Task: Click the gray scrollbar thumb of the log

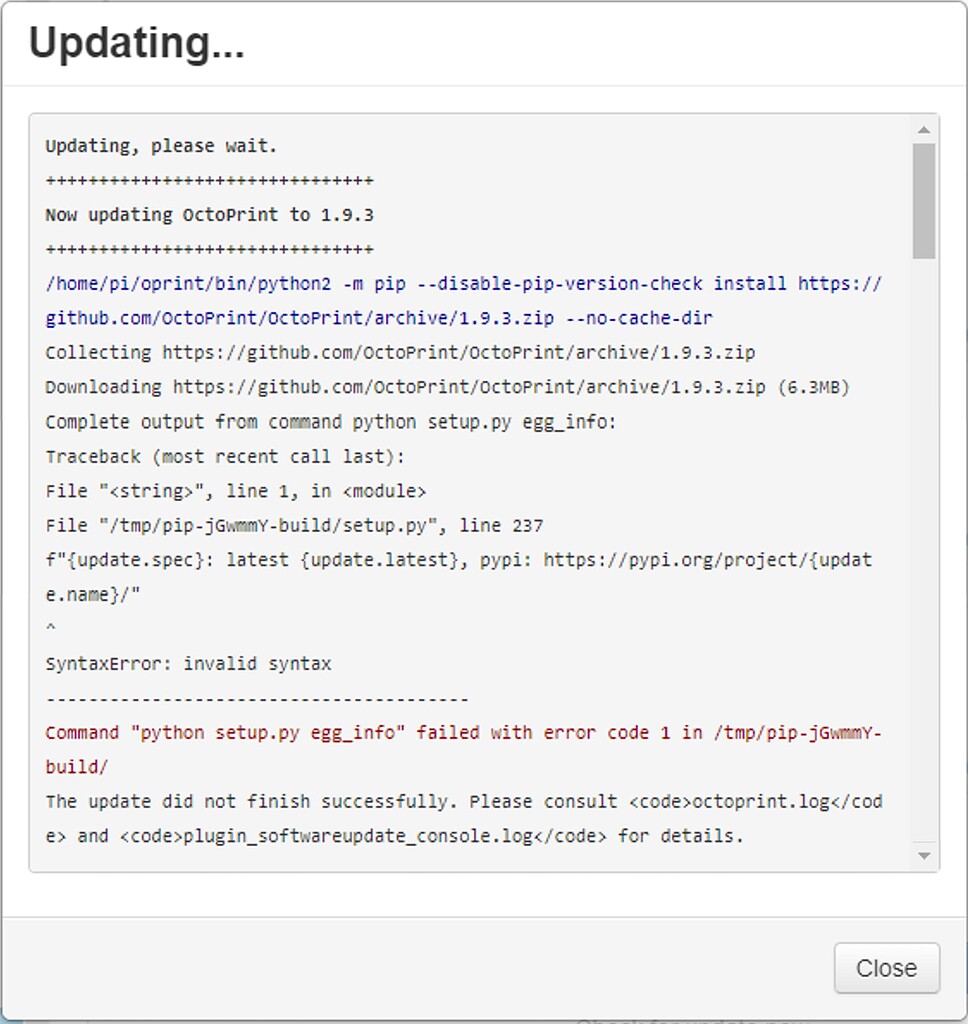Action: pyautogui.click(x=924, y=201)
